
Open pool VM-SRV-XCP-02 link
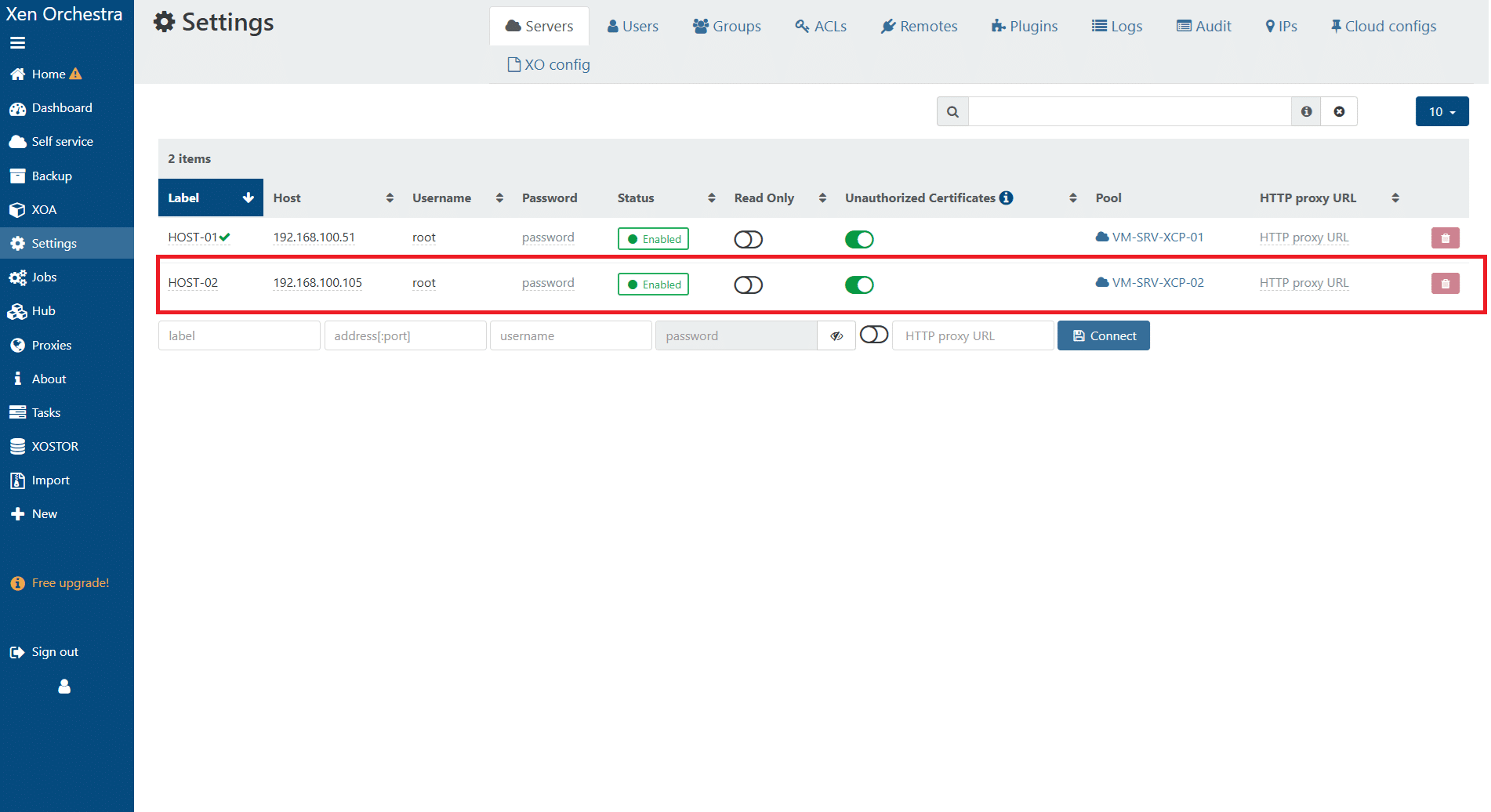(x=1149, y=282)
